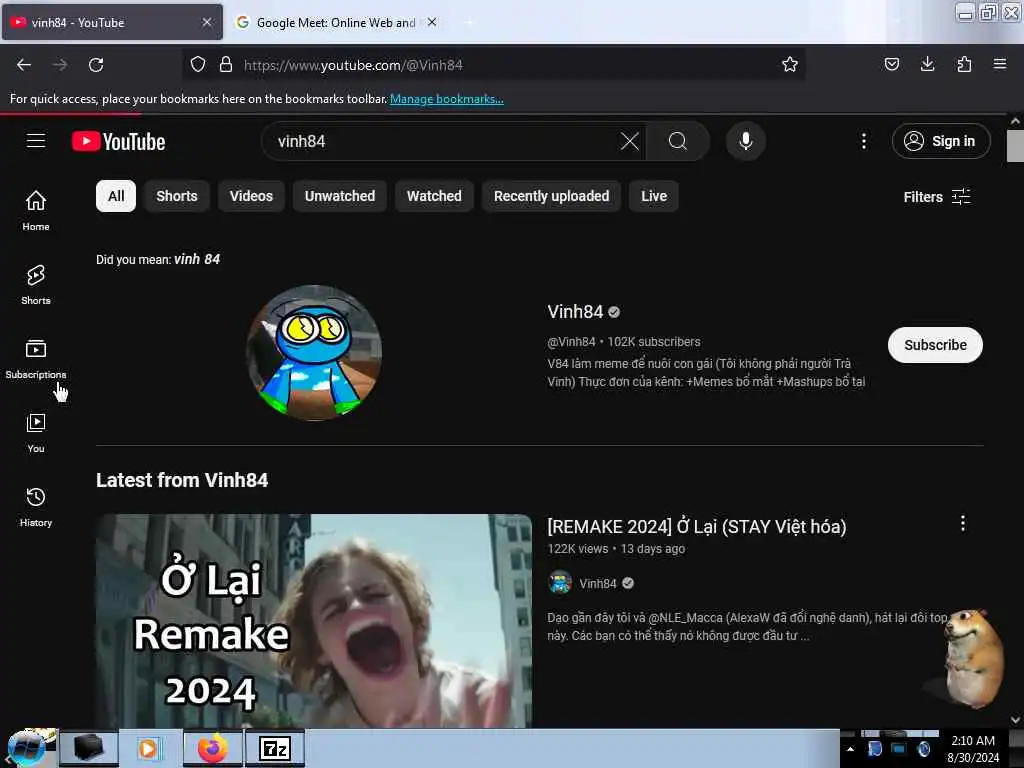Click Manage bookmarks link
This screenshot has width=1024, height=768.
pos(447,99)
